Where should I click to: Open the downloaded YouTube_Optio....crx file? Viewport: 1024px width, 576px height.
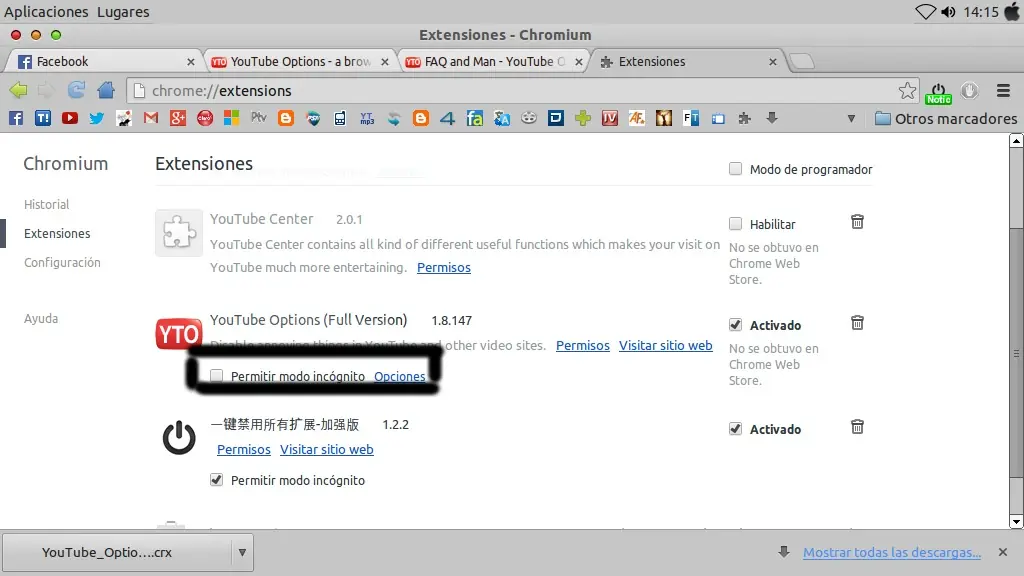click(x=118, y=552)
